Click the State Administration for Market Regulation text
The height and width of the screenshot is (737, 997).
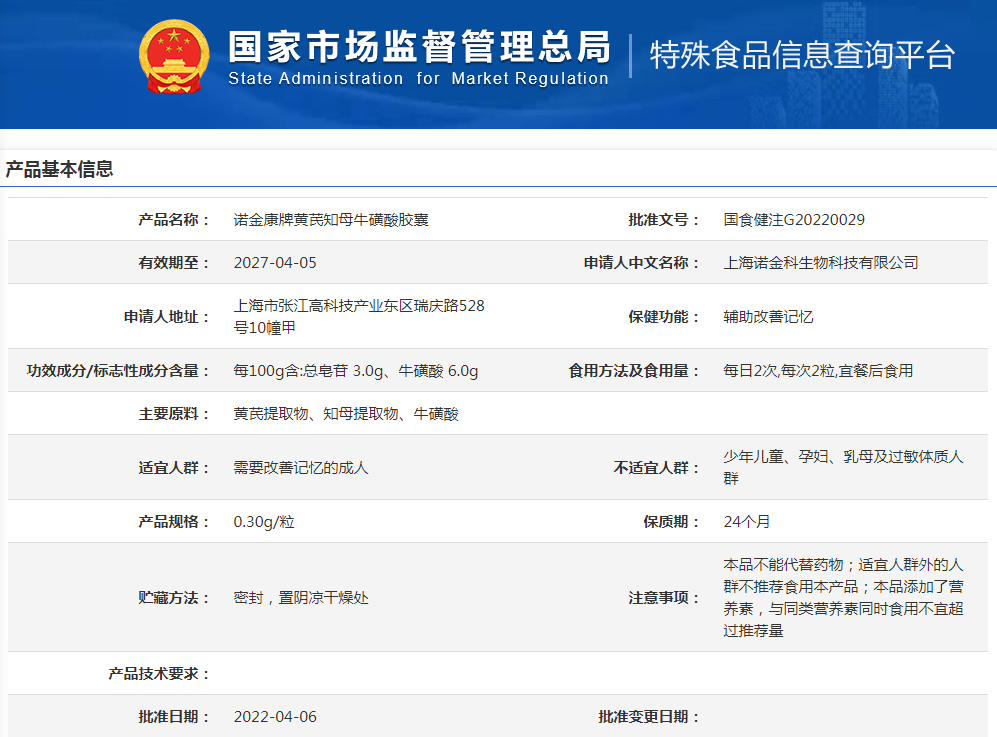tap(418, 78)
